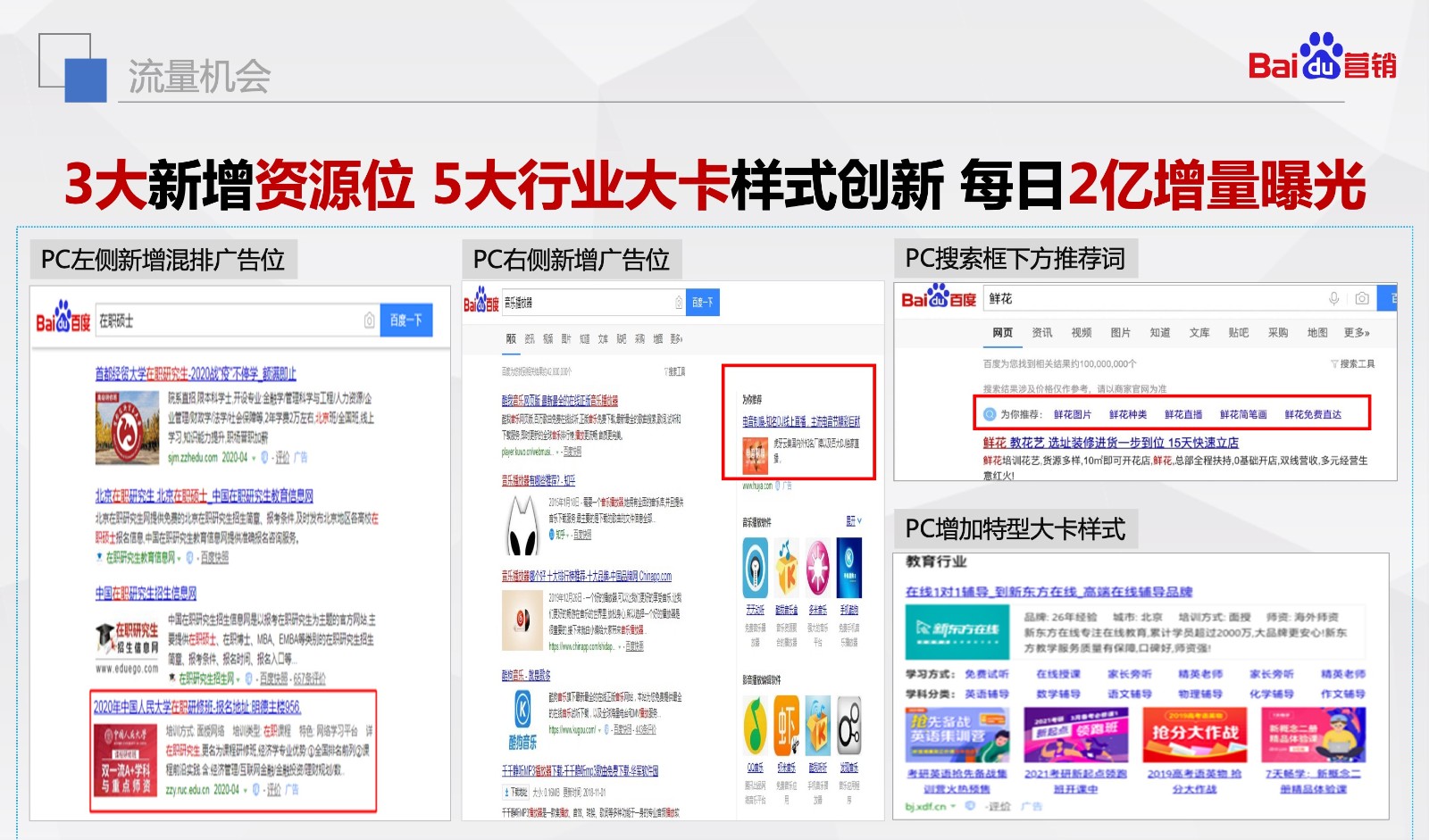
Task: Click the search box containing 在职硕士
Action: pos(237,320)
